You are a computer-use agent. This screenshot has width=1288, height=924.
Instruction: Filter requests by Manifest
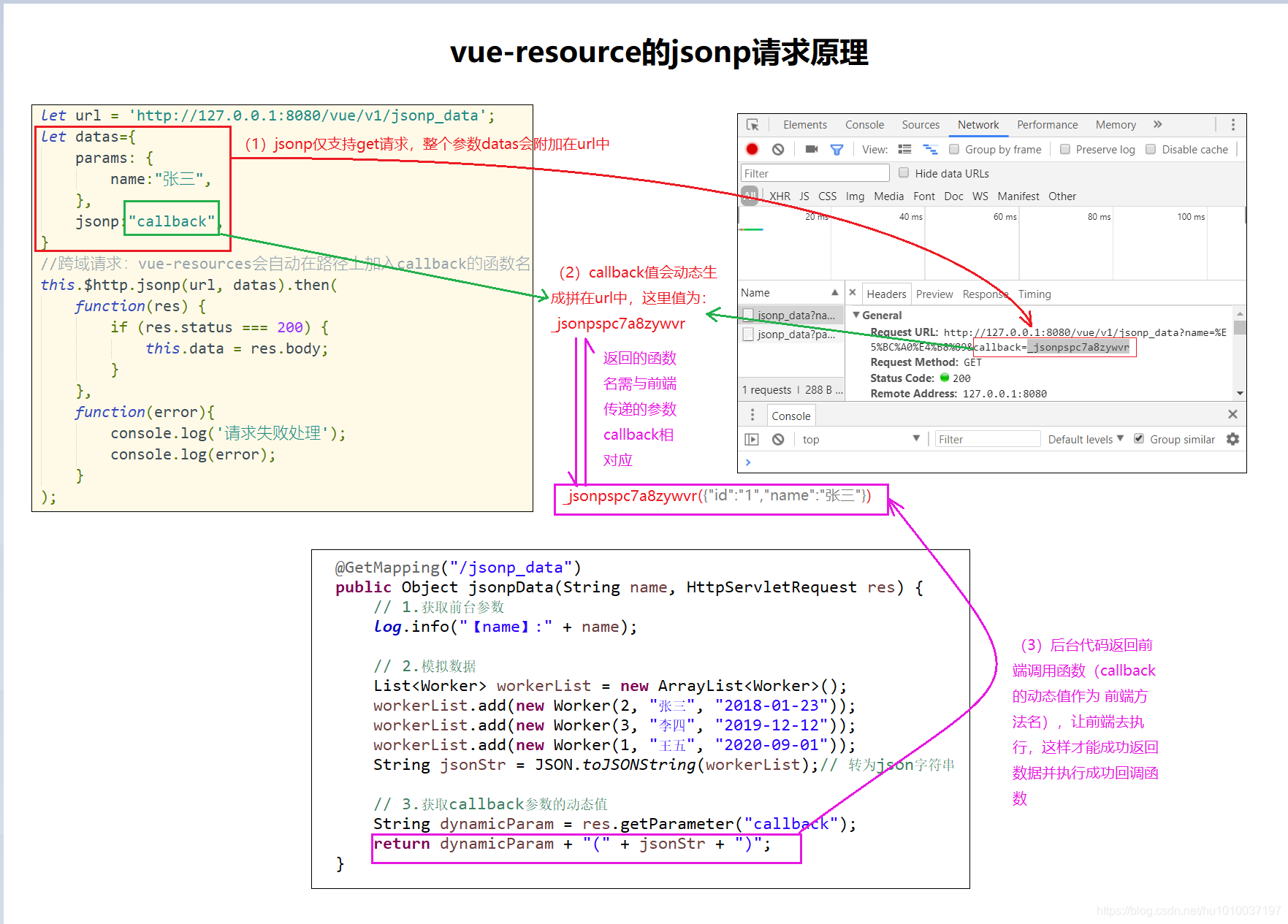[1018, 196]
